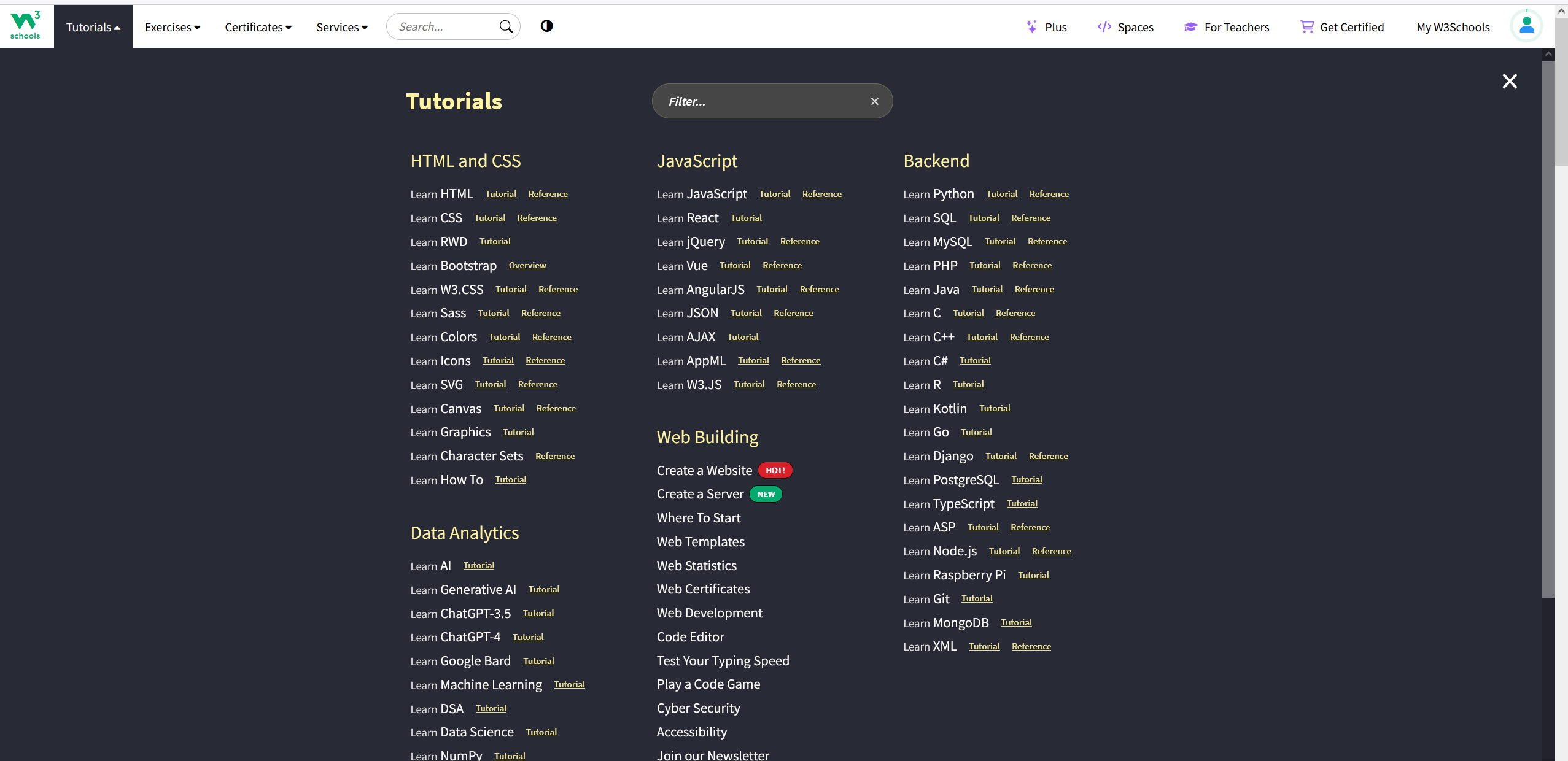This screenshot has height=761, width=1568.
Task: Go to Spaces
Action: coord(1135,27)
